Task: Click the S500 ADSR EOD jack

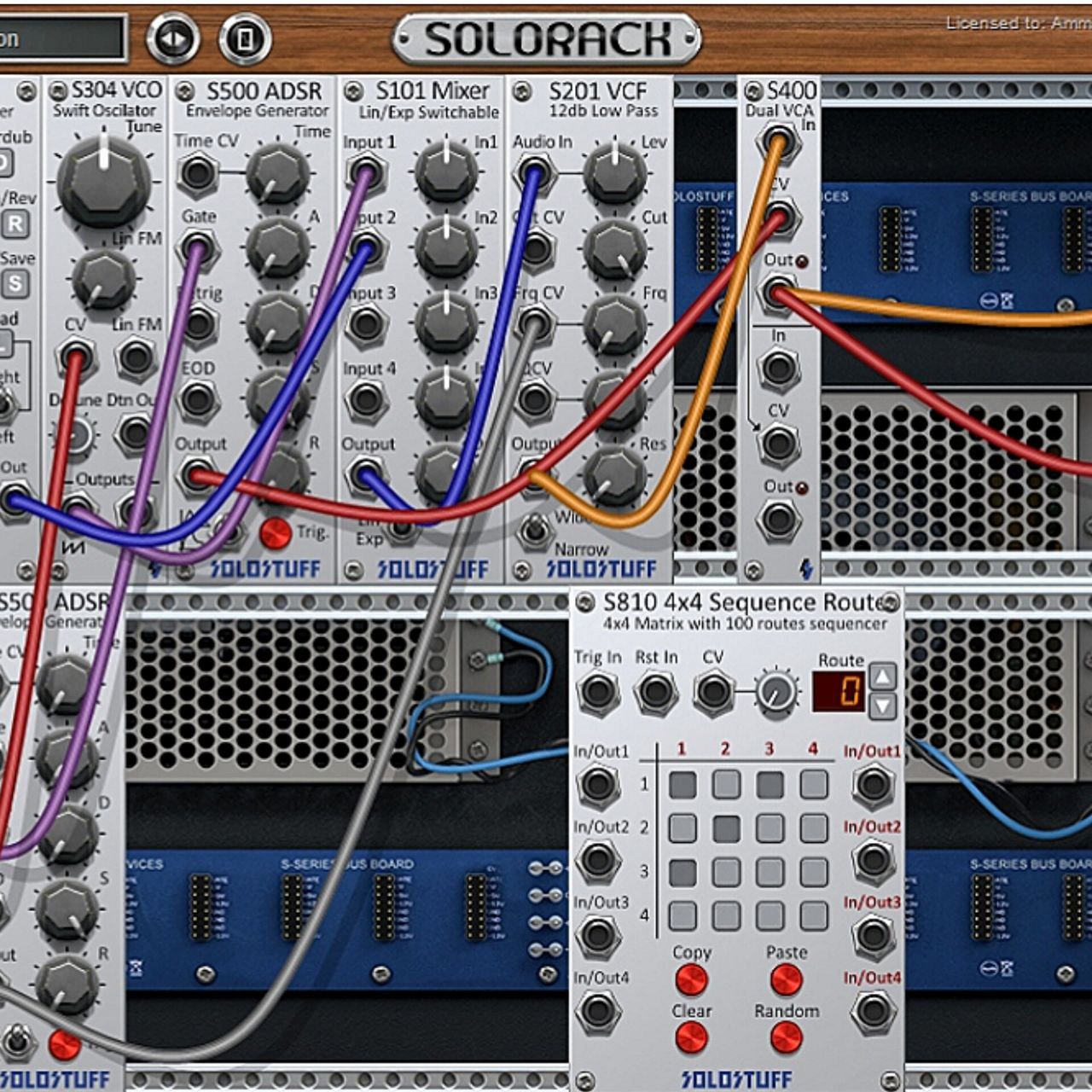Action: coord(198,399)
